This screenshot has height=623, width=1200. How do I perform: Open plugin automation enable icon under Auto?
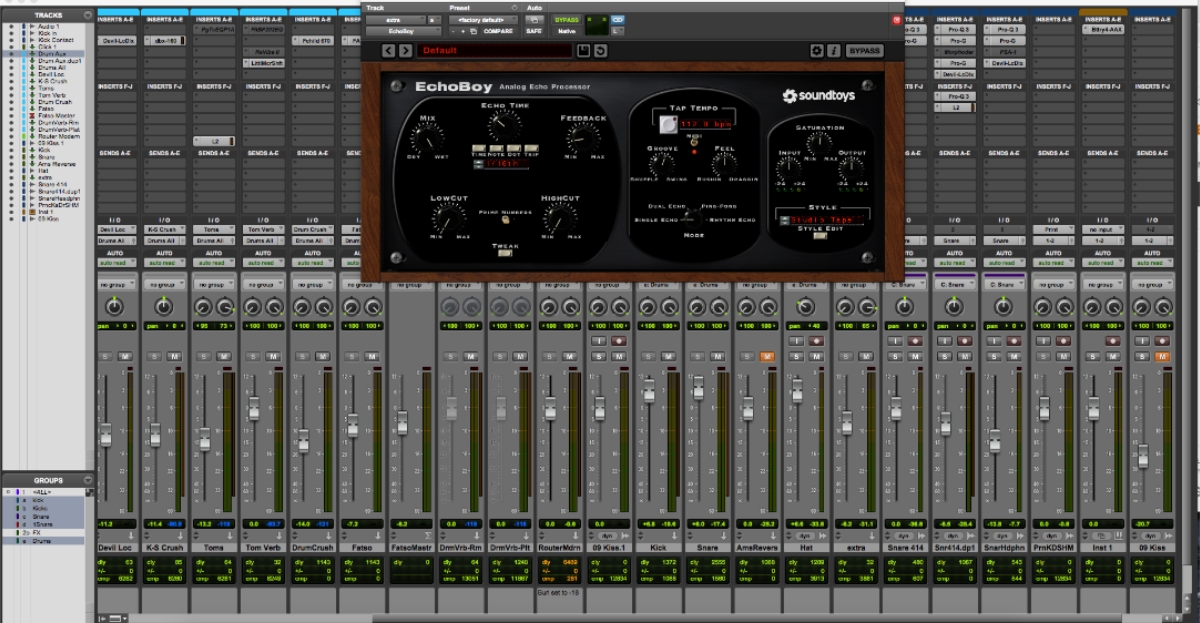tap(536, 19)
